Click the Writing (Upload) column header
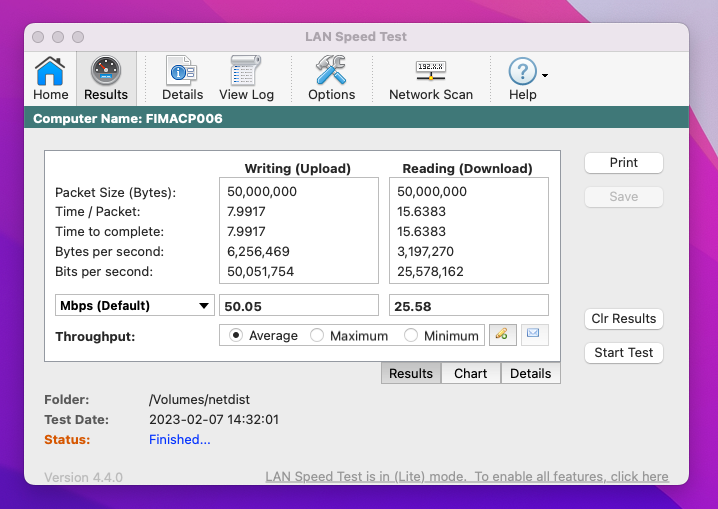Screen dimensions: 718x509 click(298, 168)
